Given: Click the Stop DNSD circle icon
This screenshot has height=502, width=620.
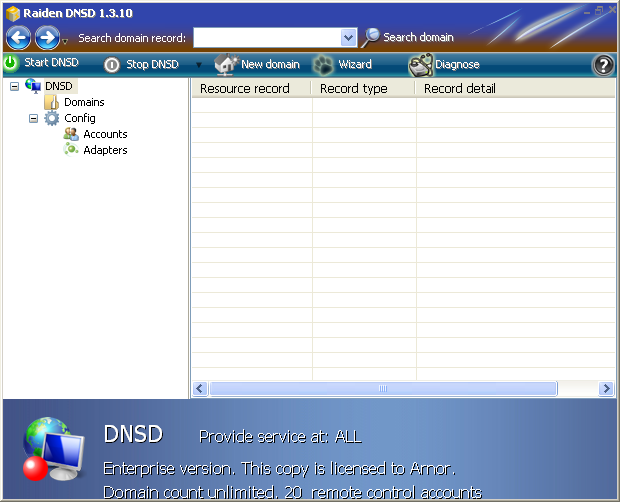Looking at the screenshot, I should (112, 64).
